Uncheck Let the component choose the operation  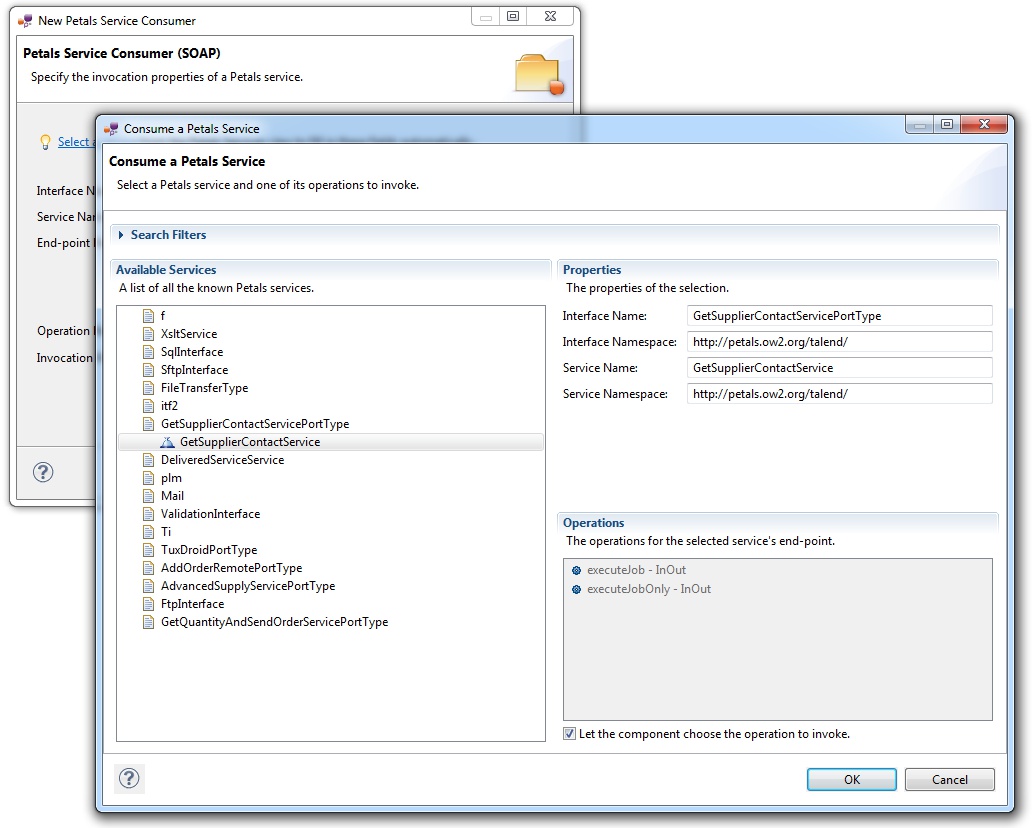click(570, 734)
